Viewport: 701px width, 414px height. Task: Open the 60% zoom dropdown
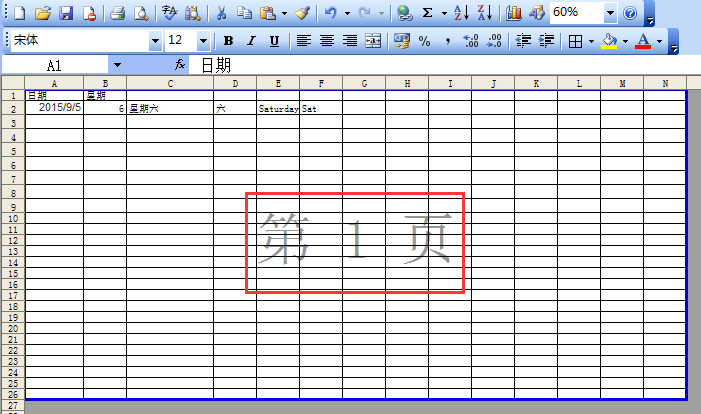pos(610,13)
